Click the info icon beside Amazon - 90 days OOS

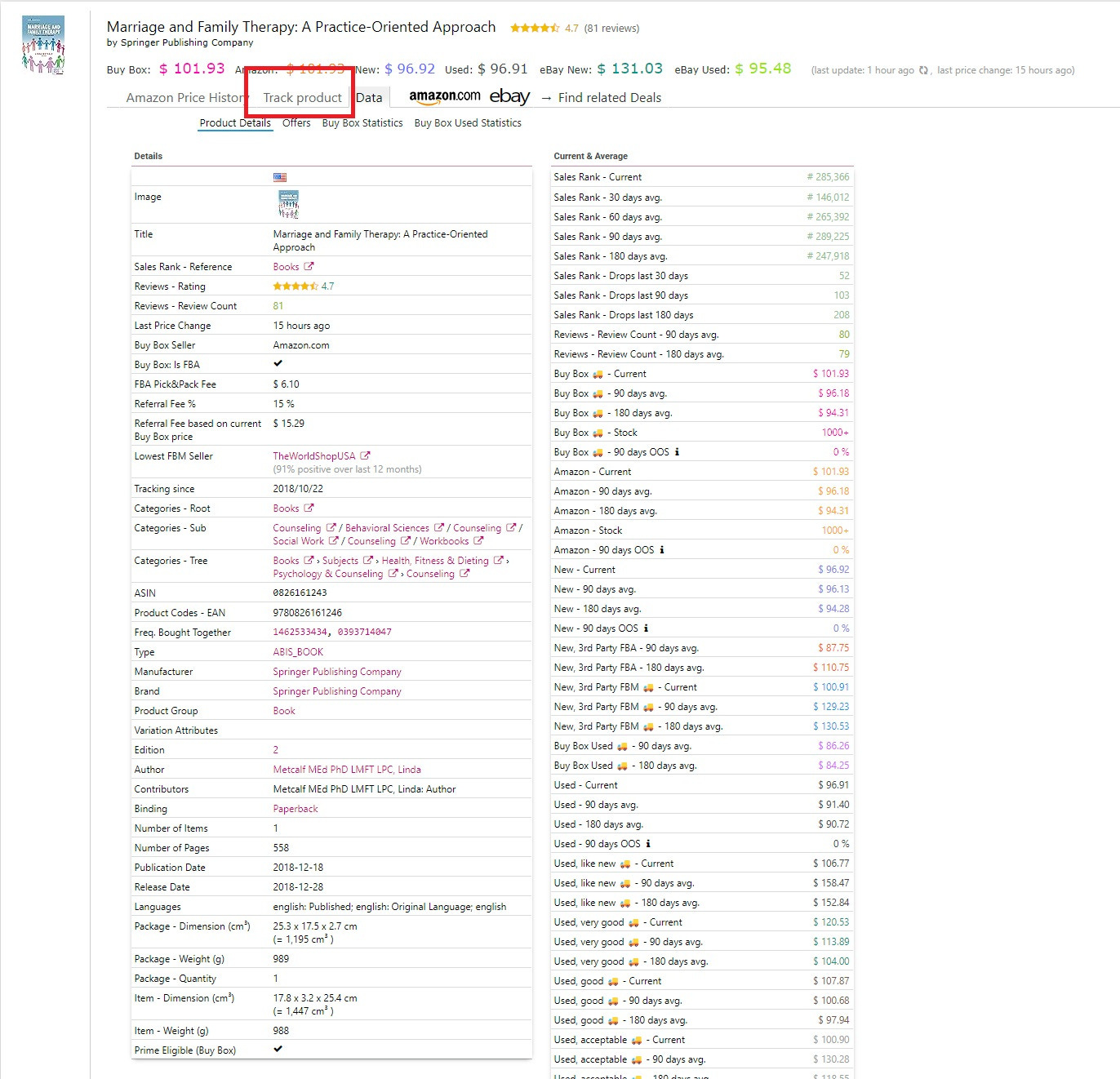(661, 549)
